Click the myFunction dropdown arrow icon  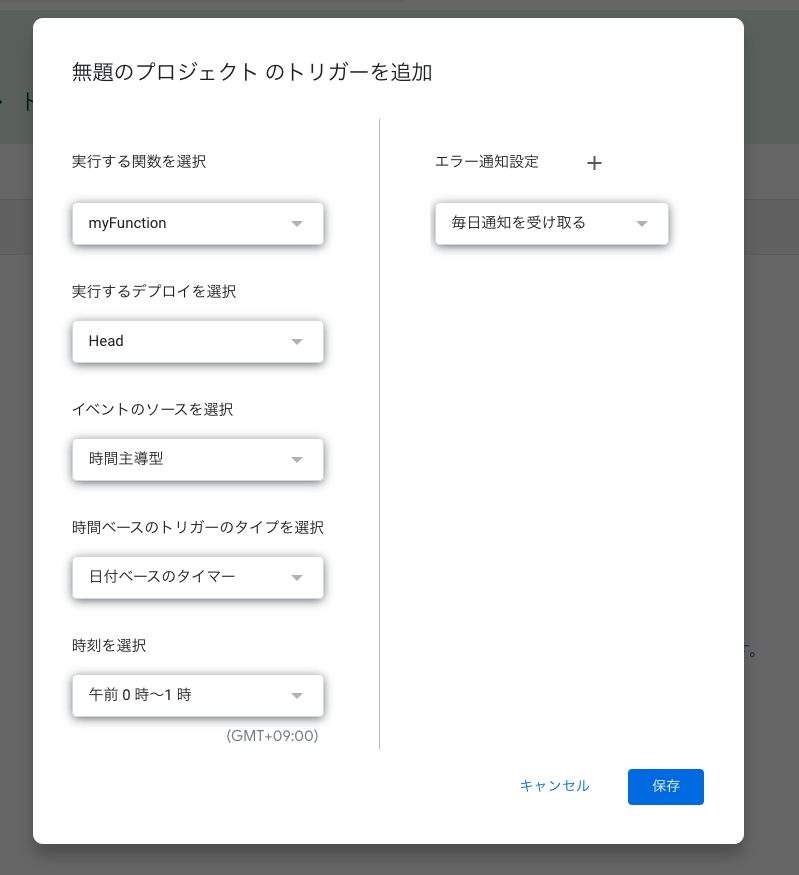(x=297, y=223)
